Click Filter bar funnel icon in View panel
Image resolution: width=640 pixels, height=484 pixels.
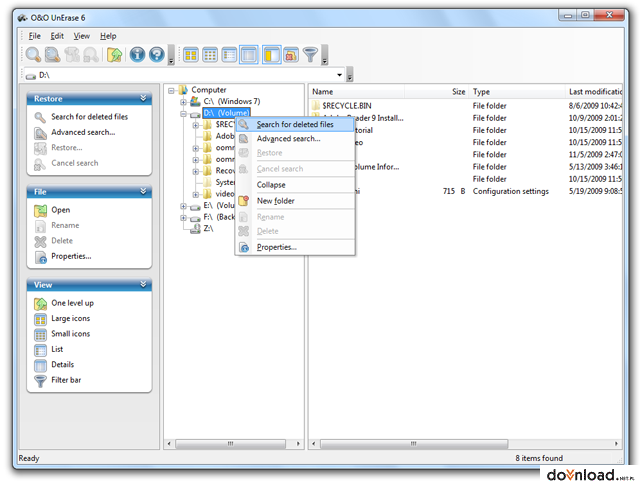(x=40, y=381)
